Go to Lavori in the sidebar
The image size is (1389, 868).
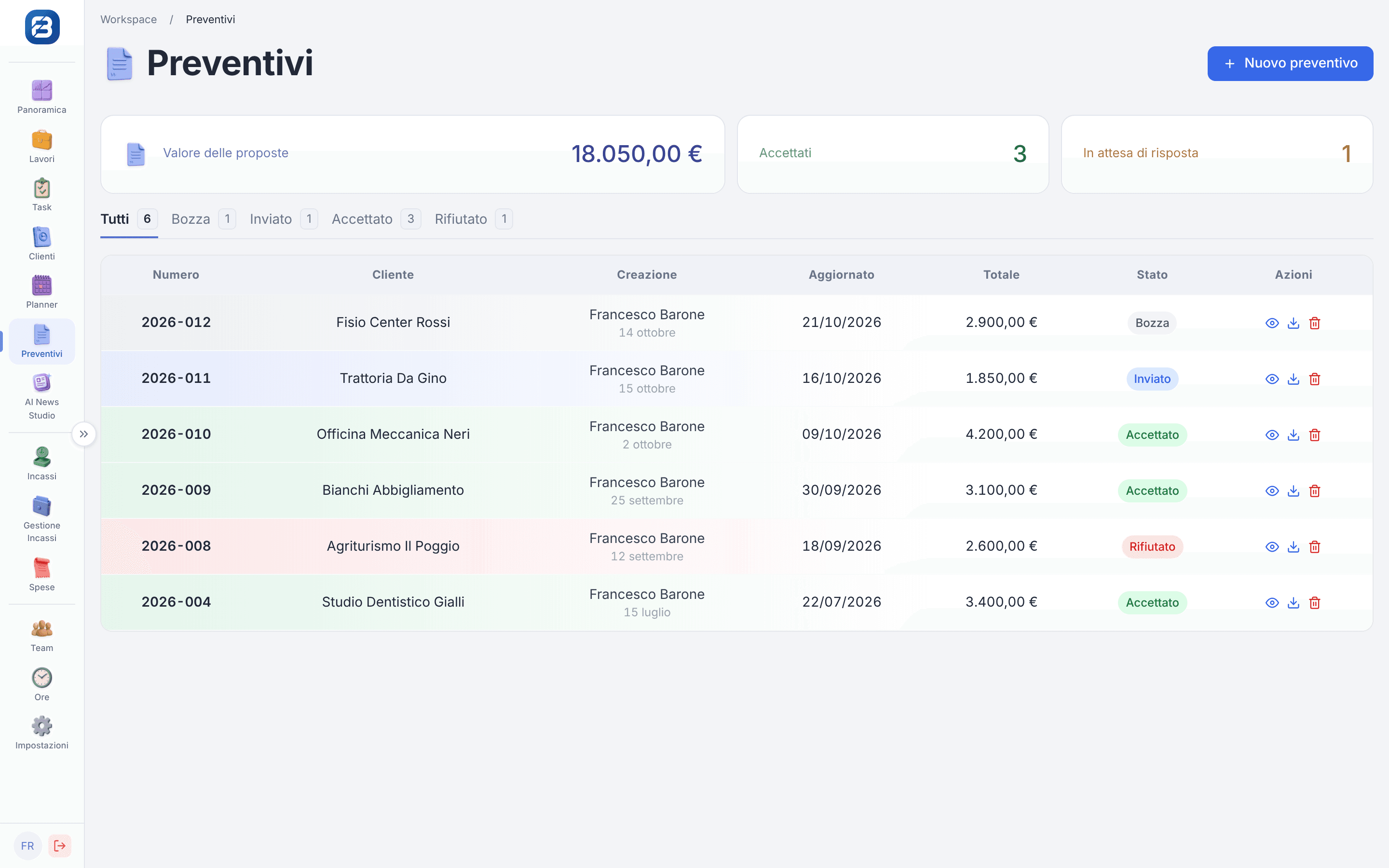[x=42, y=147]
